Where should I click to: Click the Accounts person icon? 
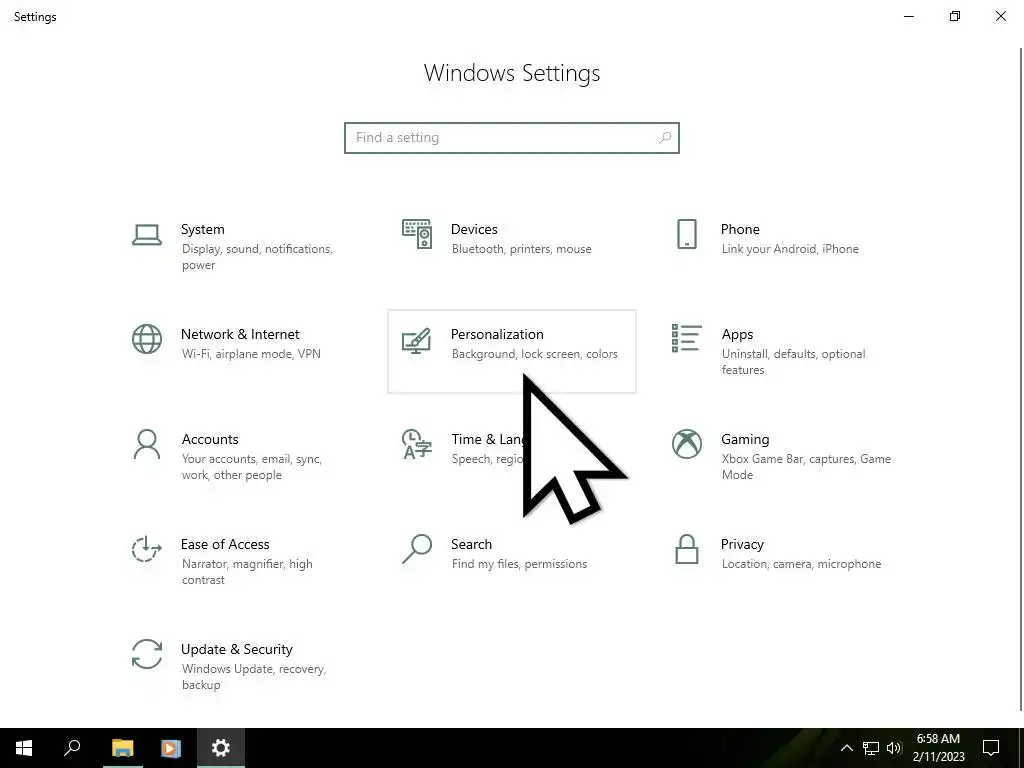pos(147,444)
